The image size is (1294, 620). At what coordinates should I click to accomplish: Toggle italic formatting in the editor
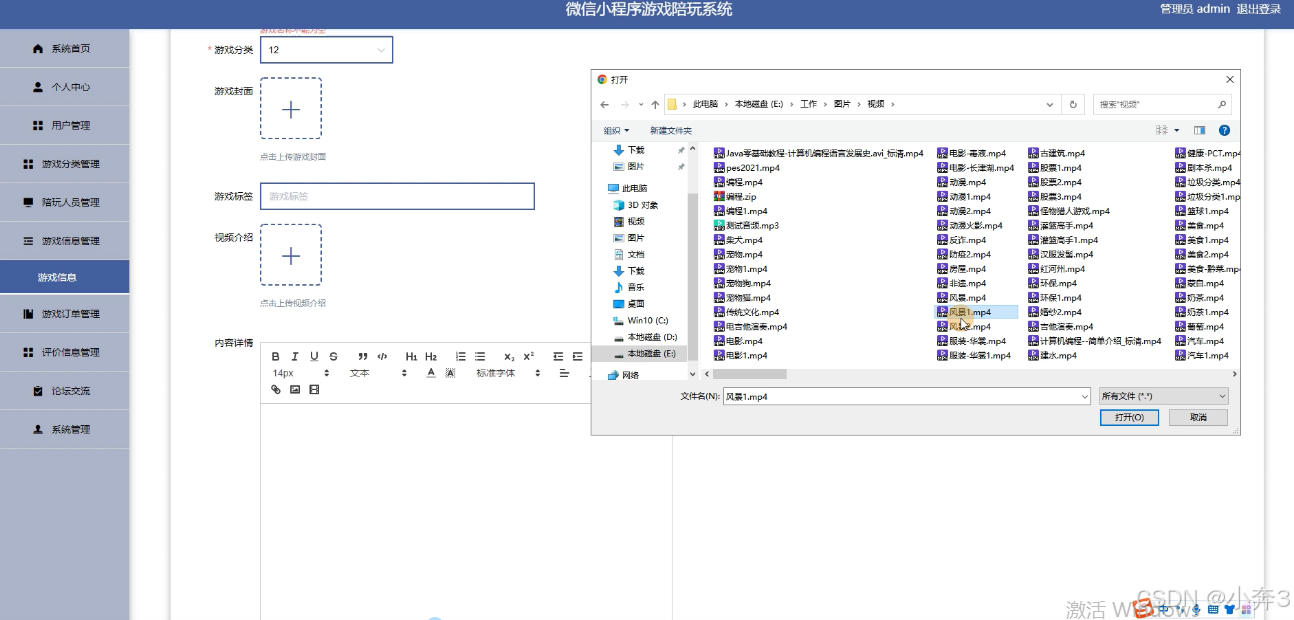point(295,357)
